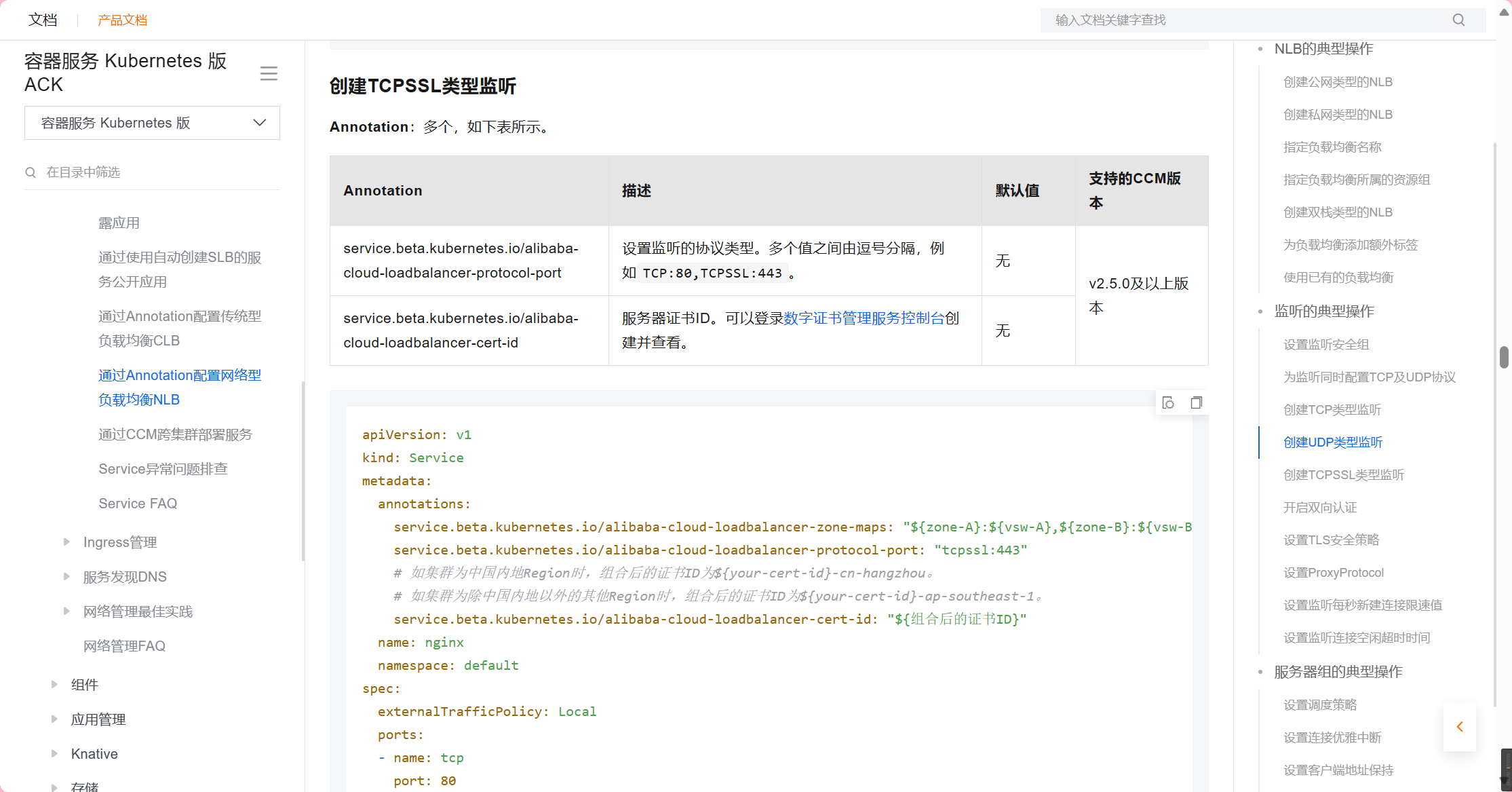
Task: Jump to 指定负载均衡所属的资源组
Action: (1357, 180)
